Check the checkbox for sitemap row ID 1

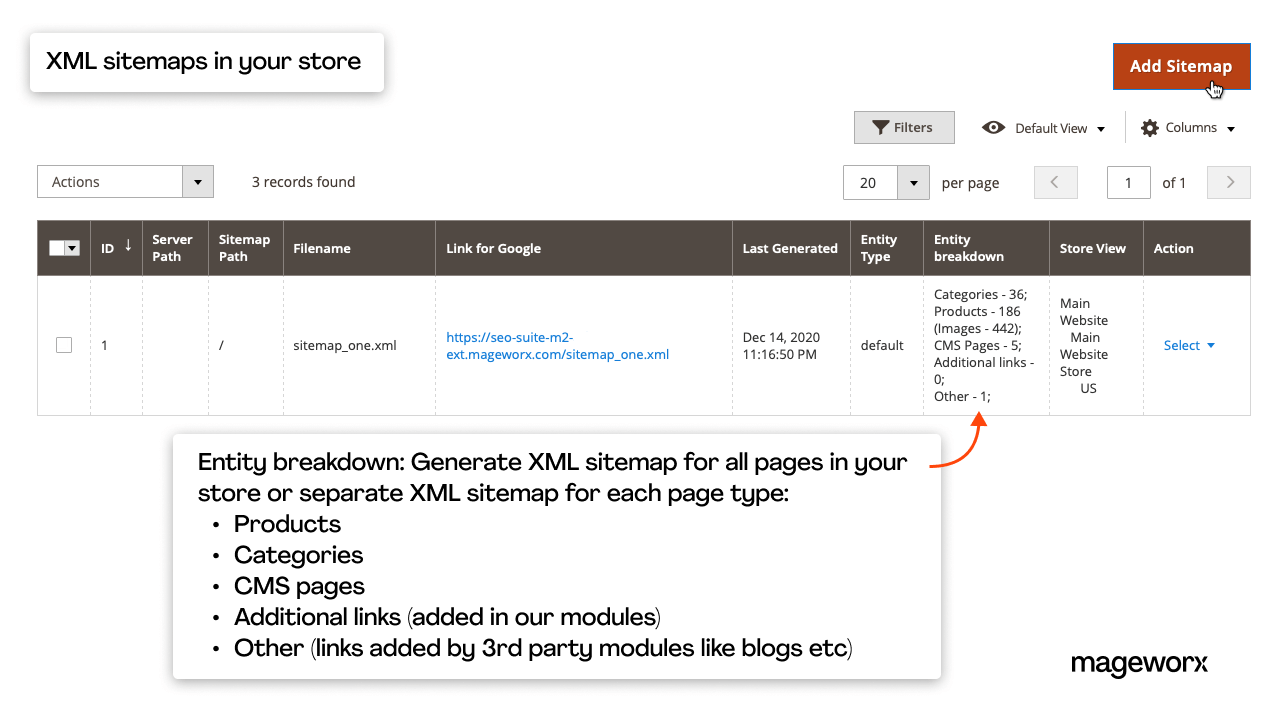63,344
